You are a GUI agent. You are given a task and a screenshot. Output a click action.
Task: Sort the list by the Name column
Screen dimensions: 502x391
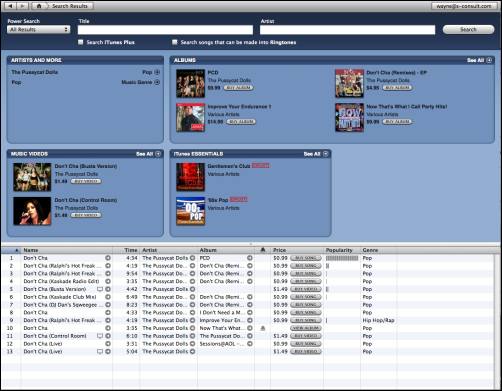pyautogui.click(x=67, y=250)
